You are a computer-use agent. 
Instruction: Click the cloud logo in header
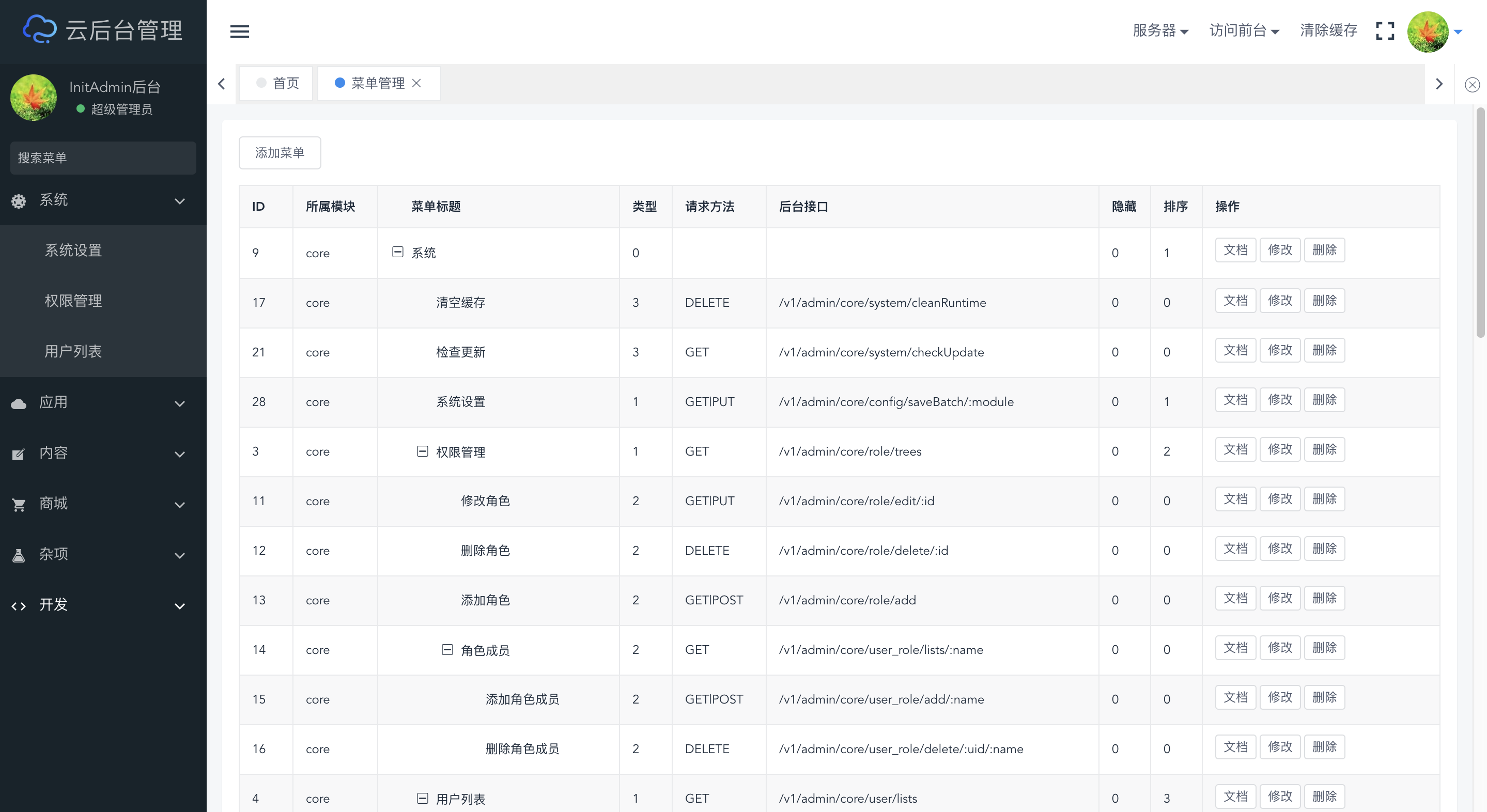(39, 29)
